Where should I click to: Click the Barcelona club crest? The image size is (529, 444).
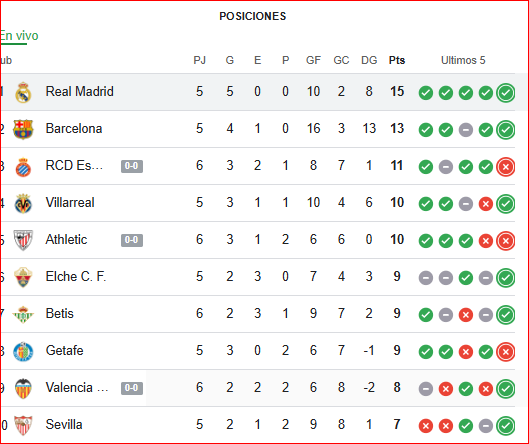pyautogui.click(x=23, y=129)
